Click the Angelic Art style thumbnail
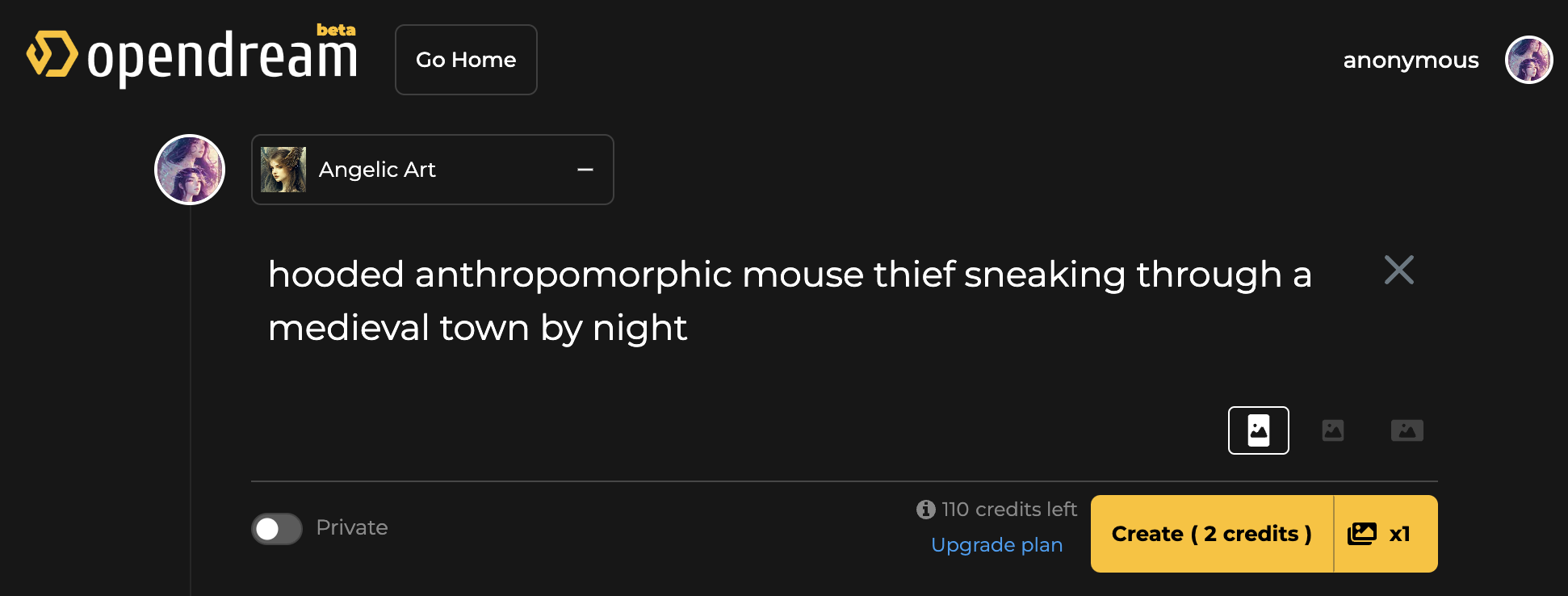Screen dimensions: 1568x596 (283, 170)
